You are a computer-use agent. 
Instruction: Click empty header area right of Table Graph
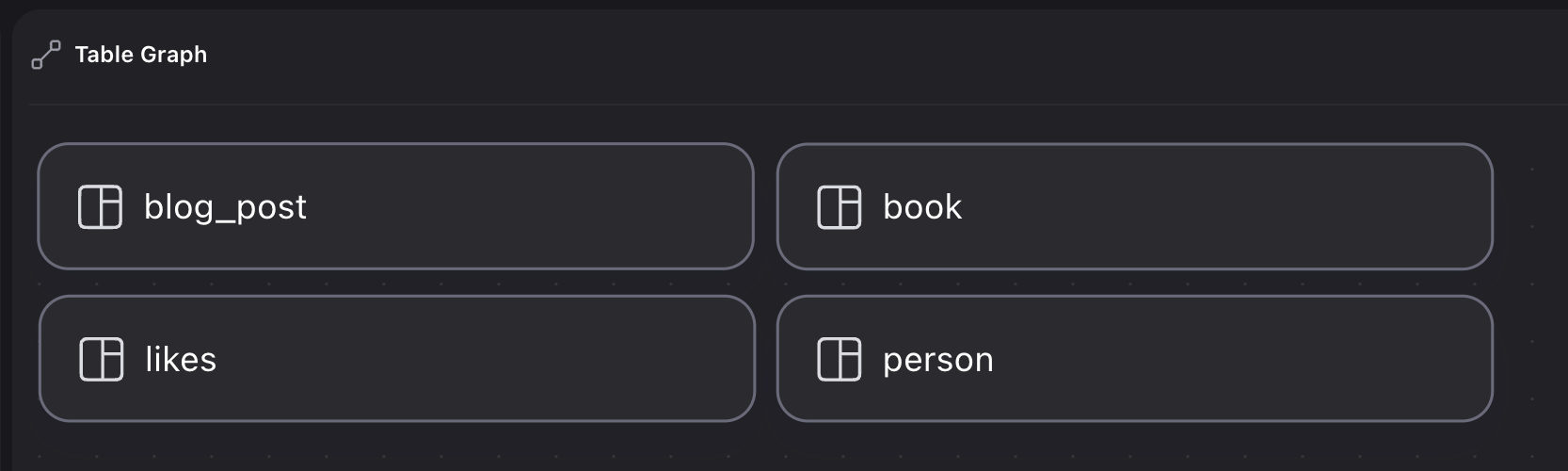pyautogui.click(x=847, y=55)
